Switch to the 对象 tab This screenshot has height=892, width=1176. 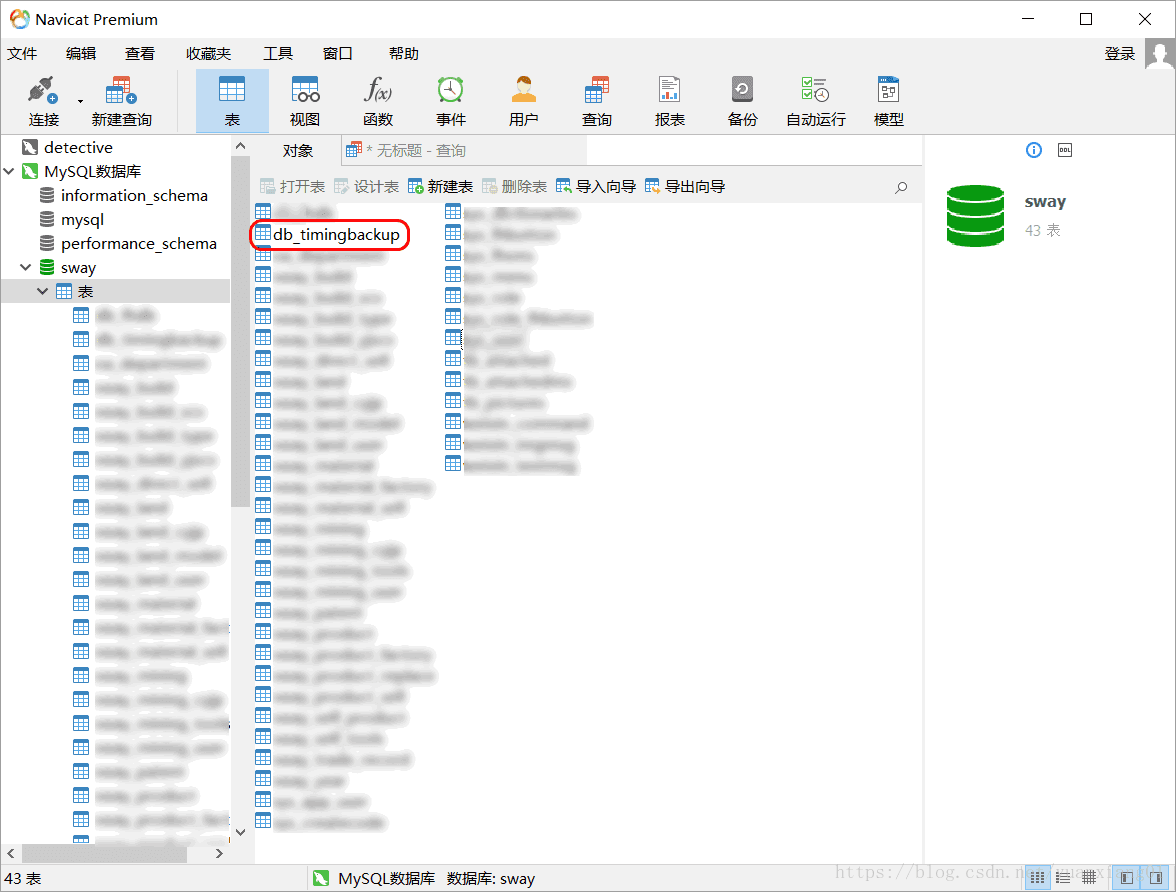tap(298, 151)
